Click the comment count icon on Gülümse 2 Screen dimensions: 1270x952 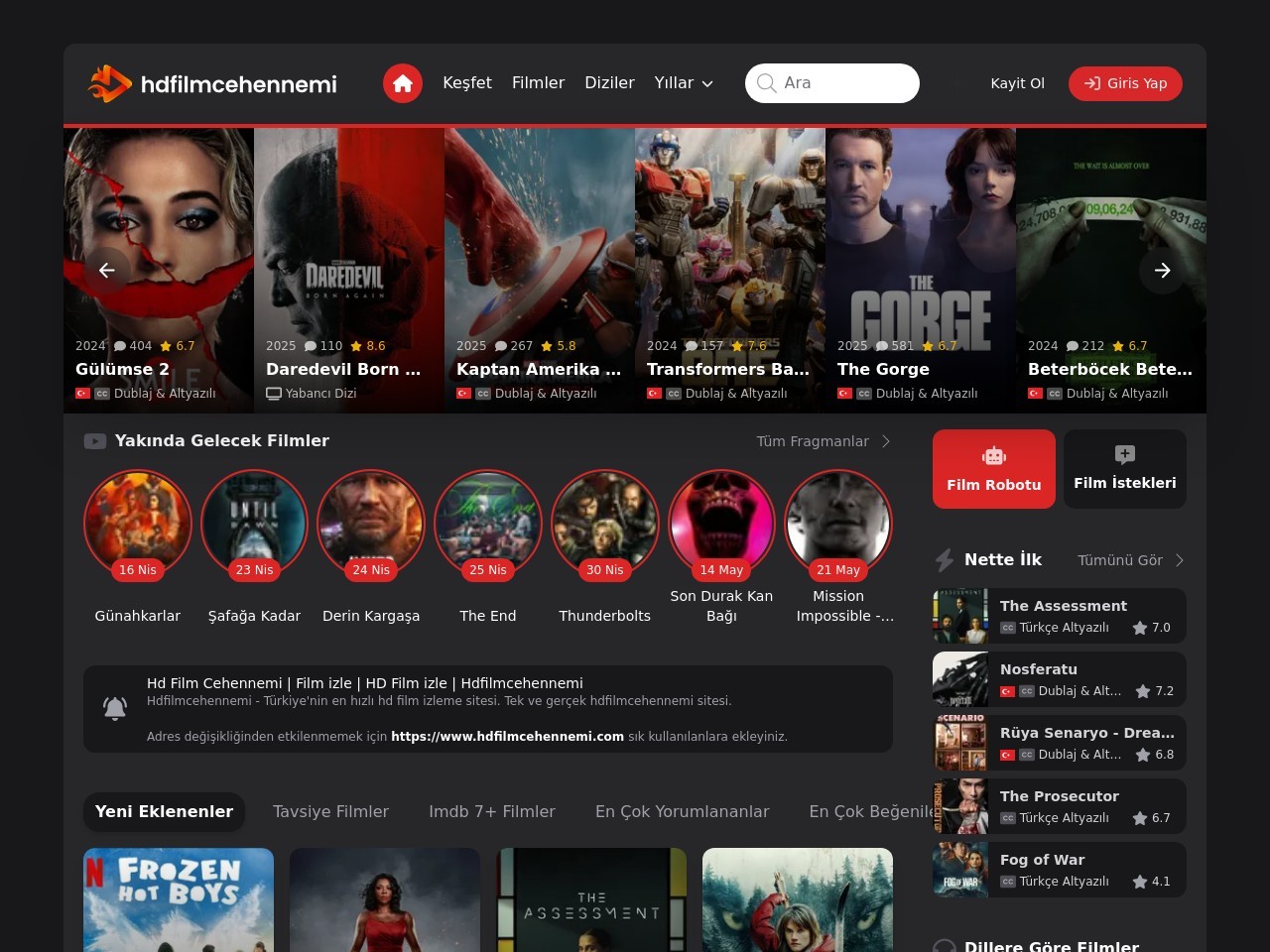120,346
